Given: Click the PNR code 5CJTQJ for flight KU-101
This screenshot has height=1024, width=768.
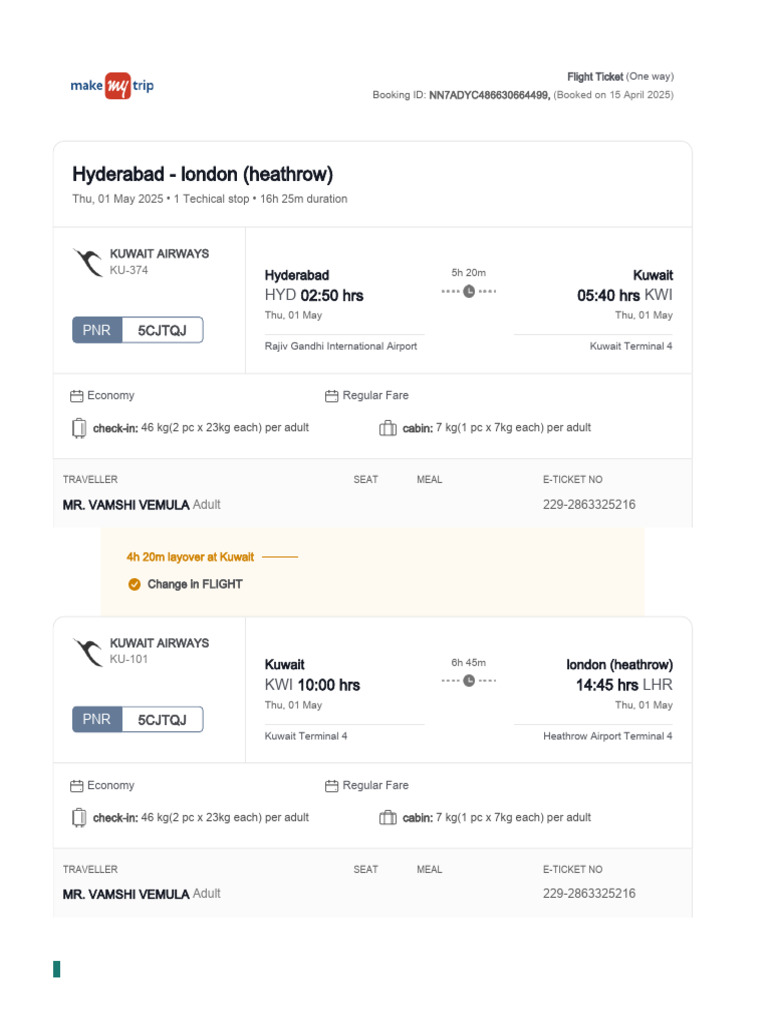Looking at the screenshot, I should [162, 720].
